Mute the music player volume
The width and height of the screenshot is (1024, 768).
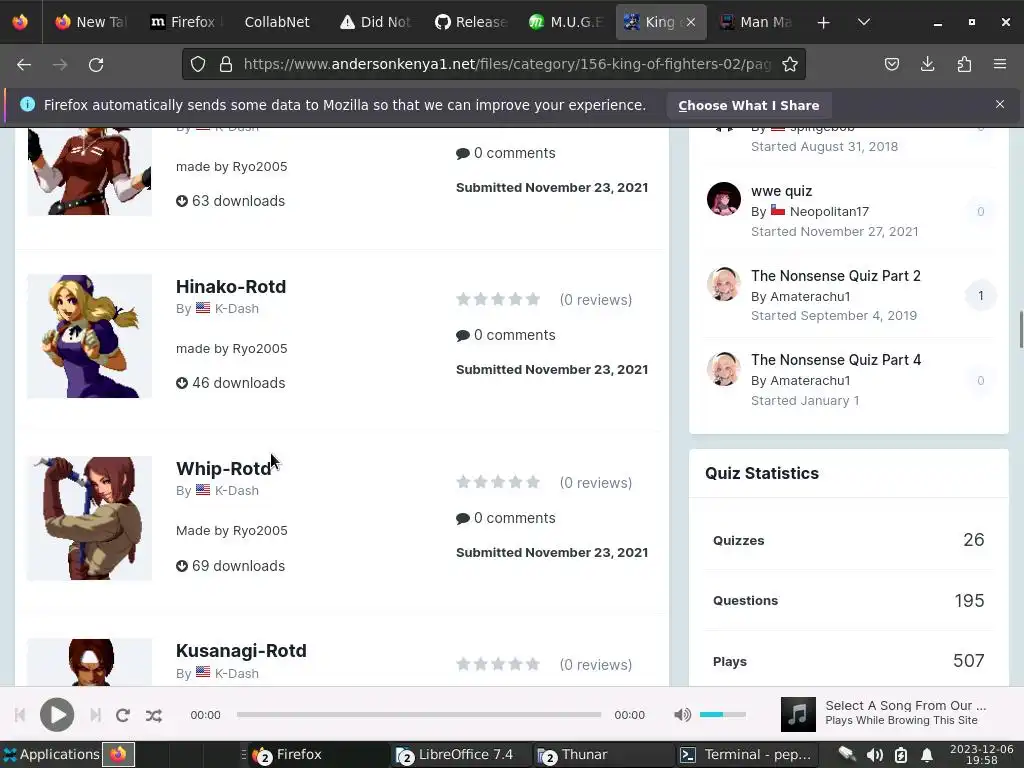click(x=682, y=715)
